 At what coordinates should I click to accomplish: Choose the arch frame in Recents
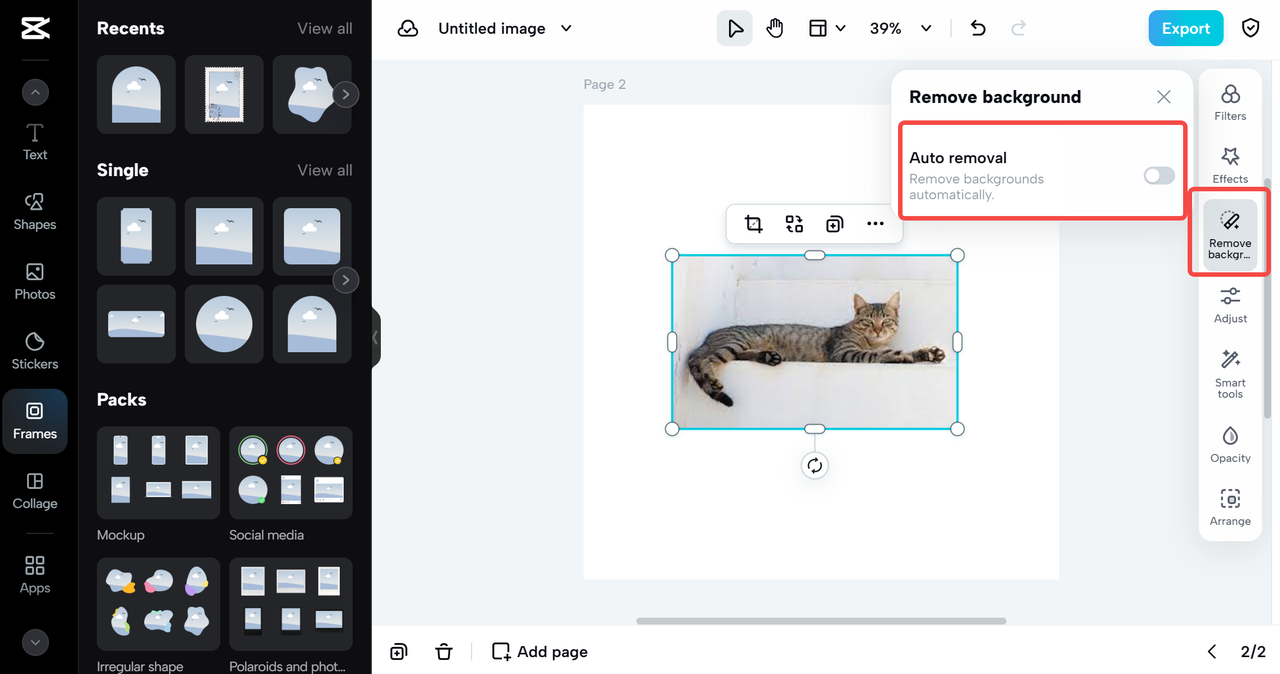136,94
